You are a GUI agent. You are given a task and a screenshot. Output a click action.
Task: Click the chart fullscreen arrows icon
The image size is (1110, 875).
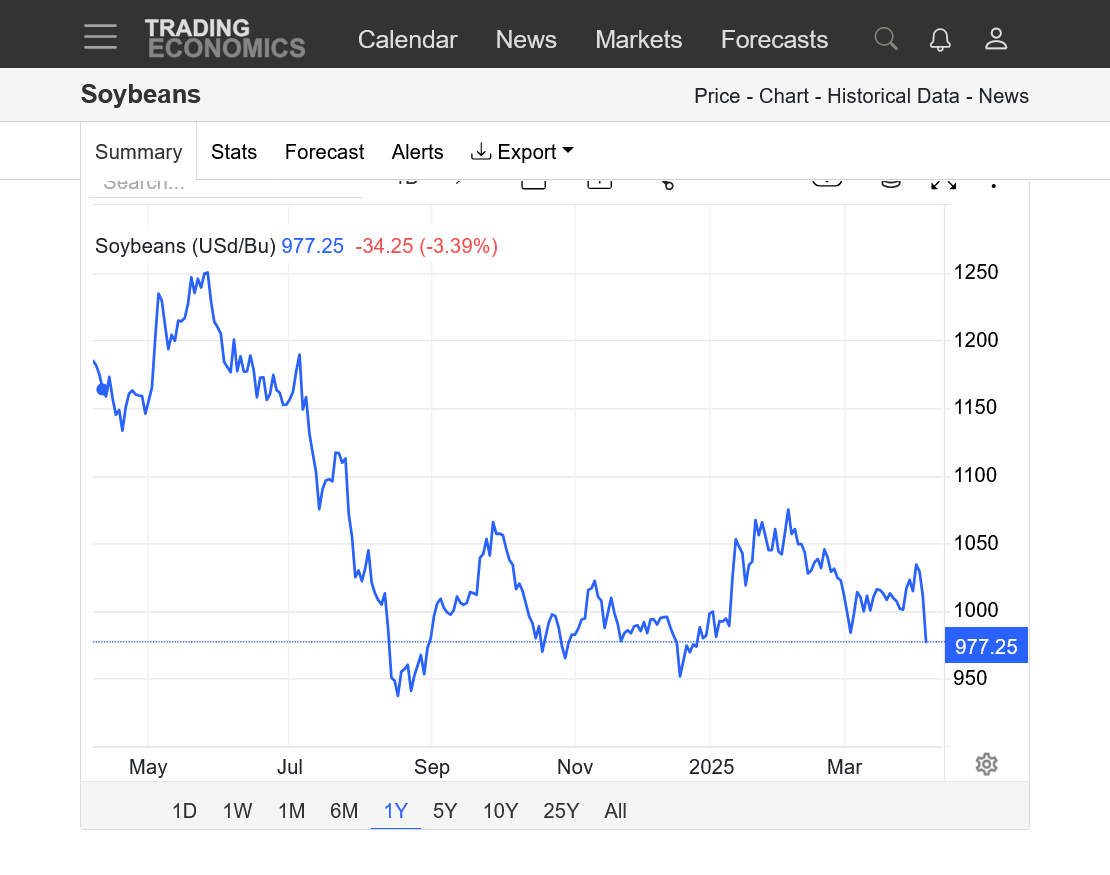[x=943, y=183]
